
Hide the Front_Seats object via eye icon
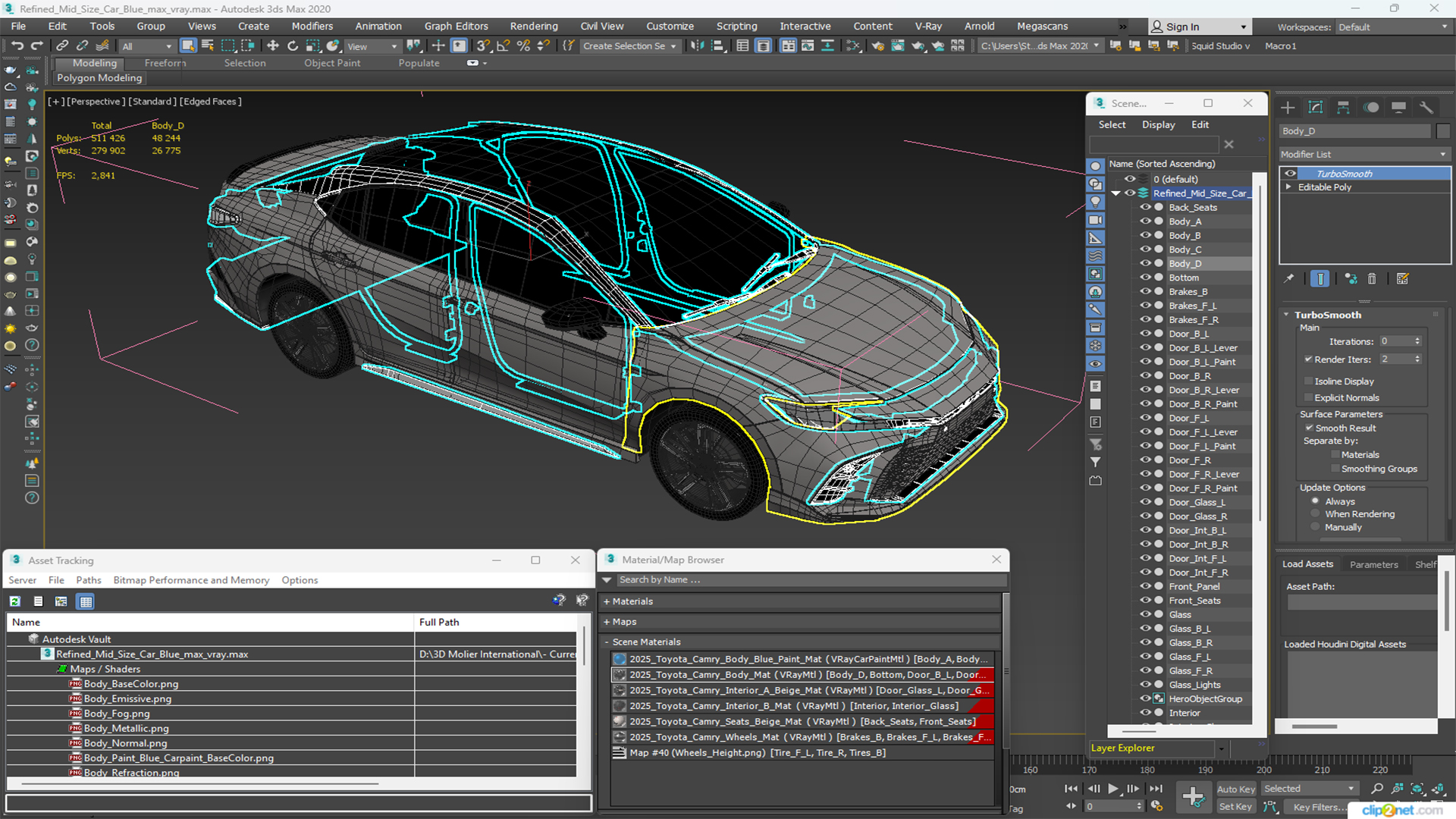click(1146, 601)
